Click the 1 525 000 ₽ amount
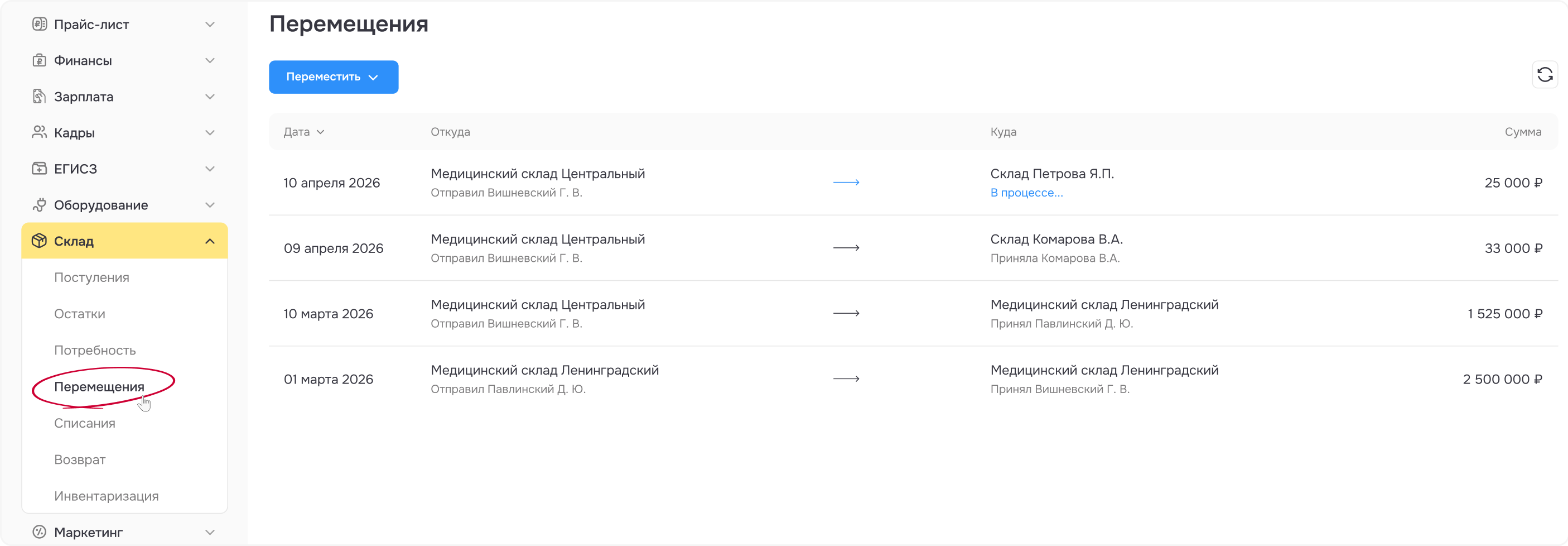The width and height of the screenshot is (1568, 546). [x=1505, y=313]
